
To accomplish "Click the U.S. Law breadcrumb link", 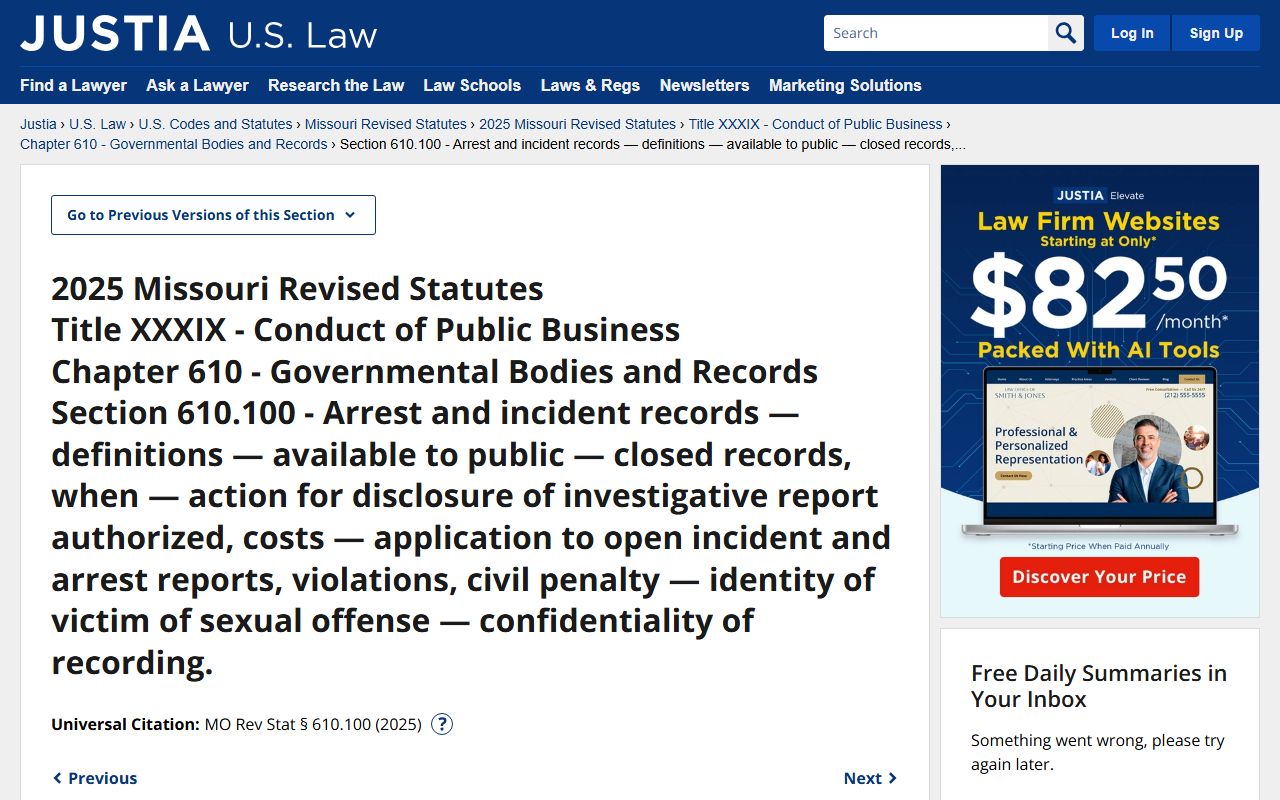I will click(98, 124).
